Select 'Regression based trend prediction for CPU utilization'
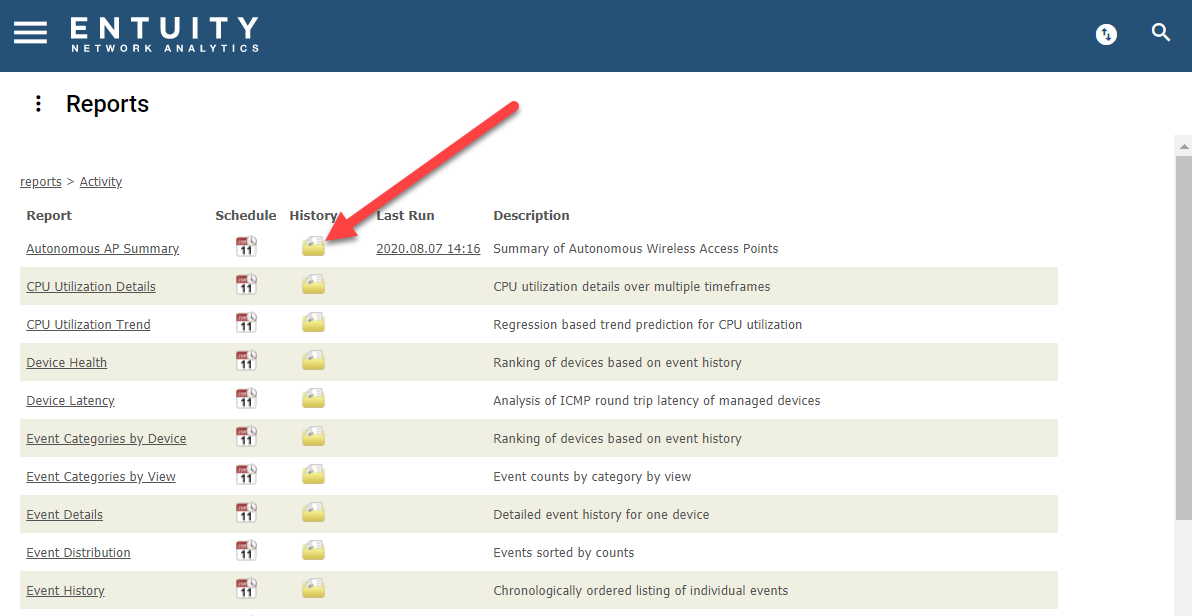Viewport: 1192px width, 616px height. pyautogui.click(x=648, y=325)
